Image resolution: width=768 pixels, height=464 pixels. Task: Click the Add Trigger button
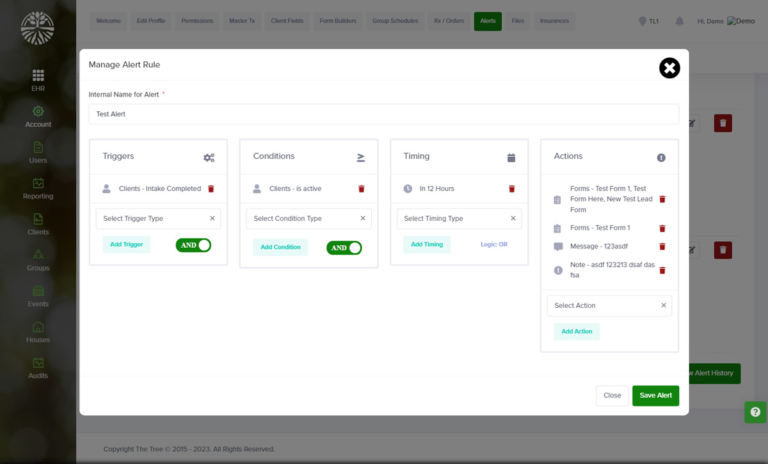(x=126, y=244)
